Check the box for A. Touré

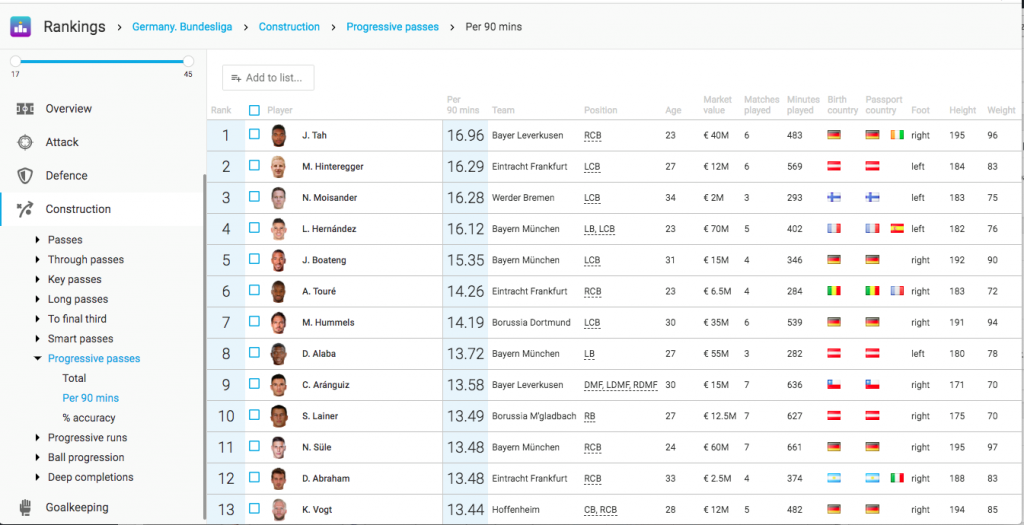tap(254, 290)
